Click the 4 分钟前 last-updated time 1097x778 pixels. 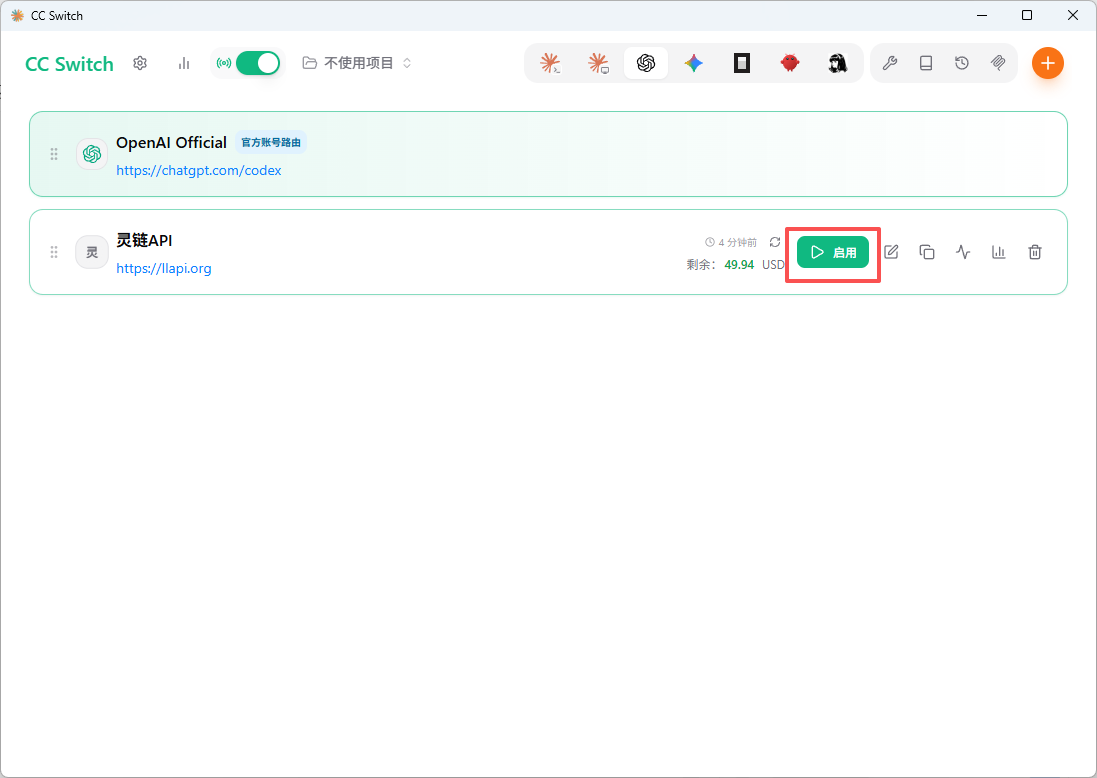[x=731, y=242]
